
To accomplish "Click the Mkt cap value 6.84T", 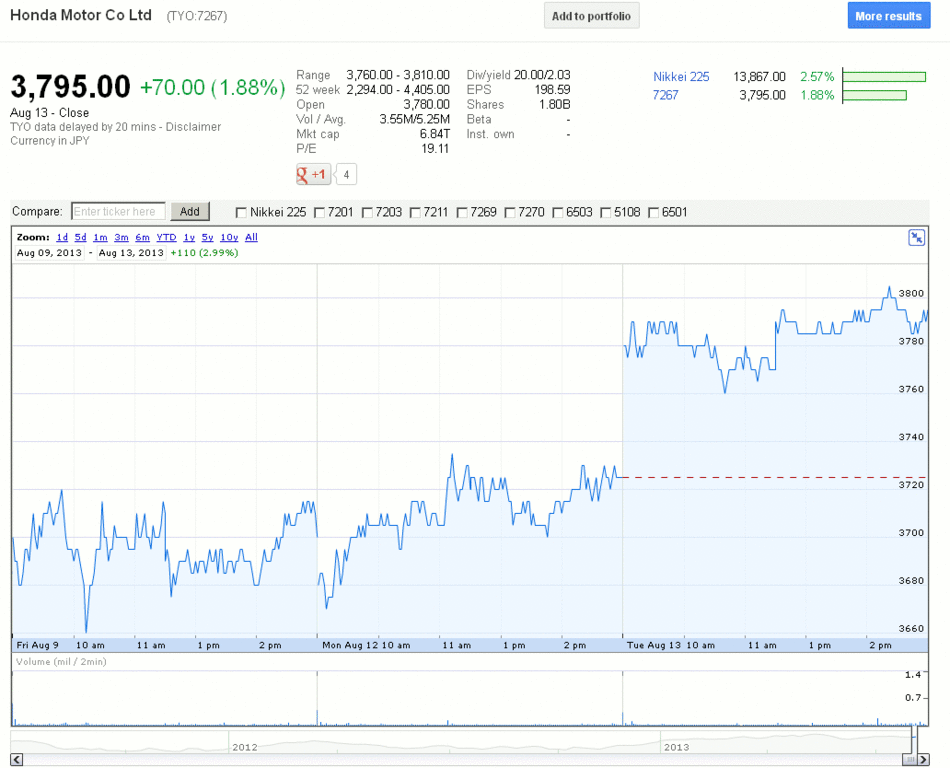I will (434, 134).
